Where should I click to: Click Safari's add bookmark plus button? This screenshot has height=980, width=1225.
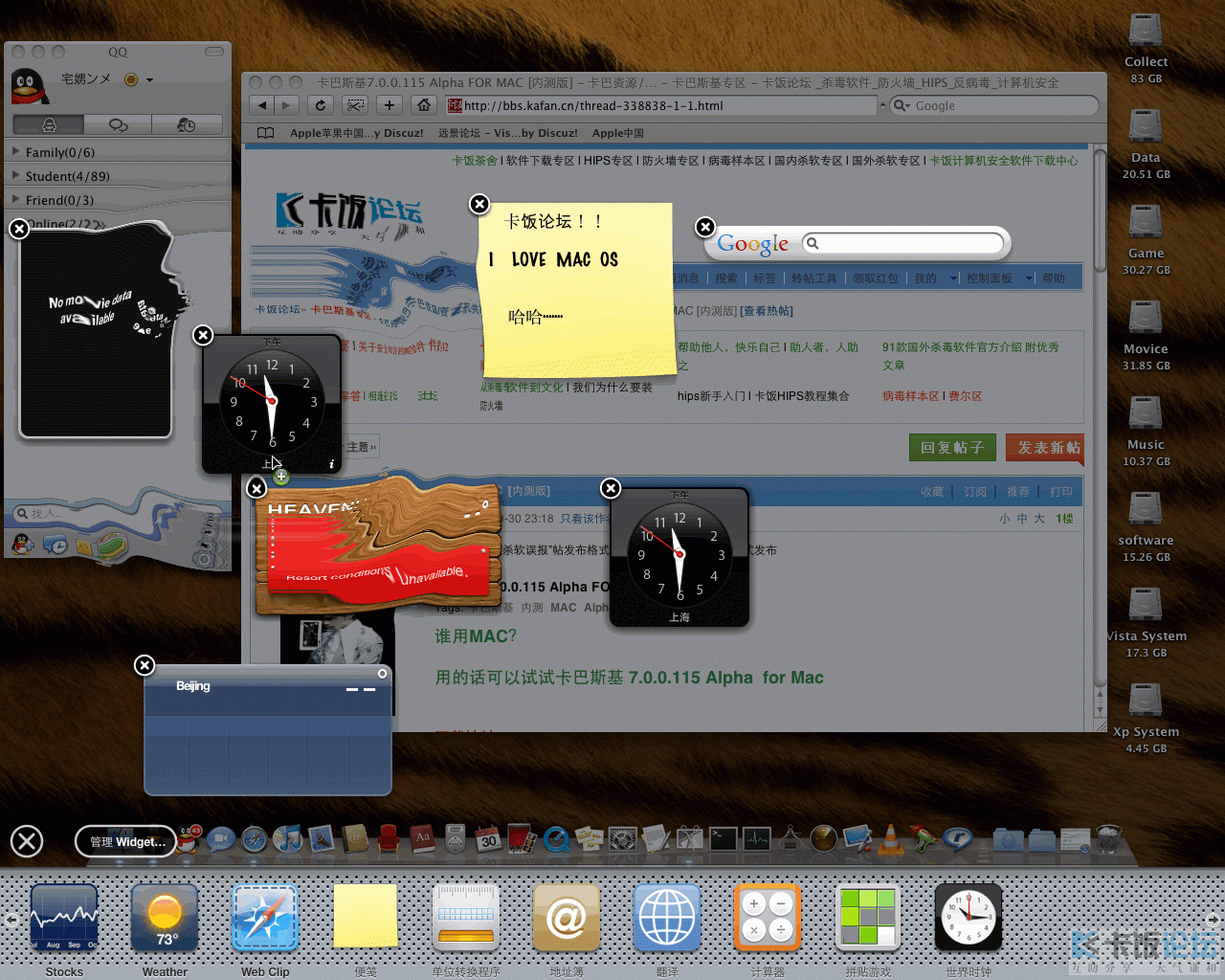click(390, 105)
